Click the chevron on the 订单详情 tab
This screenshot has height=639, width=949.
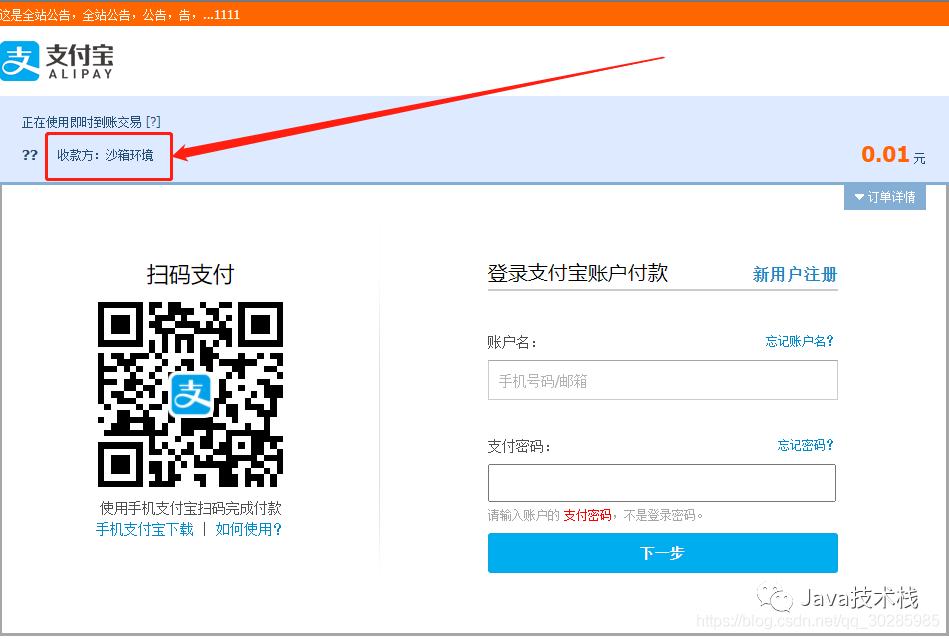point(859,197)
